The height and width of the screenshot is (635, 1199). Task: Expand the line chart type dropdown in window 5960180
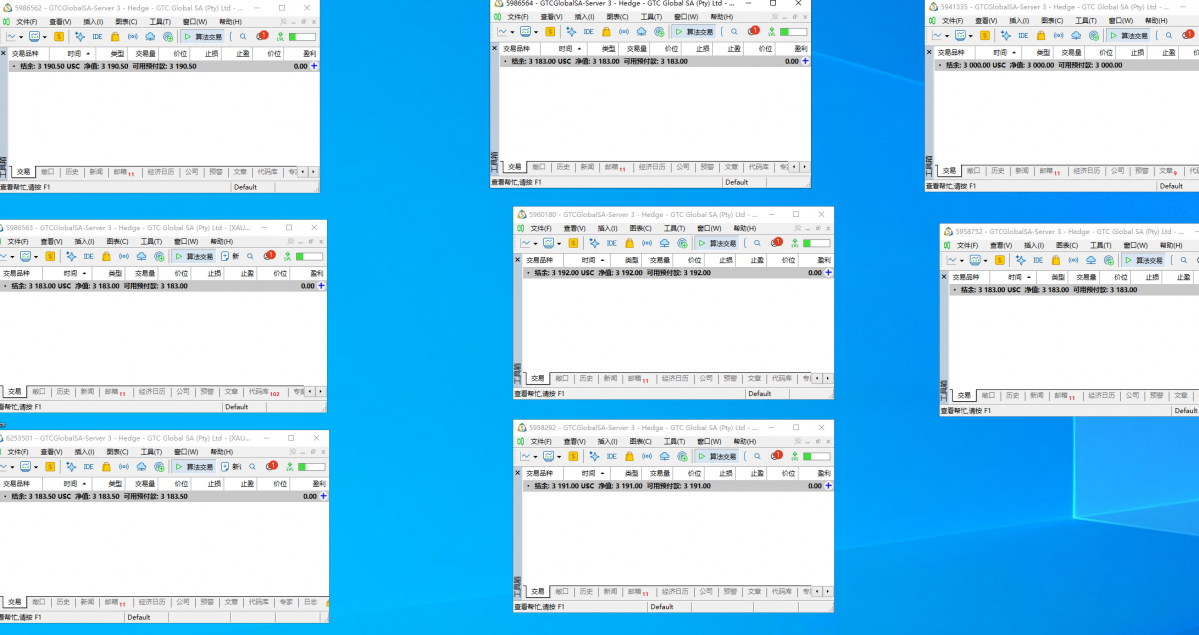coord(535,243)
